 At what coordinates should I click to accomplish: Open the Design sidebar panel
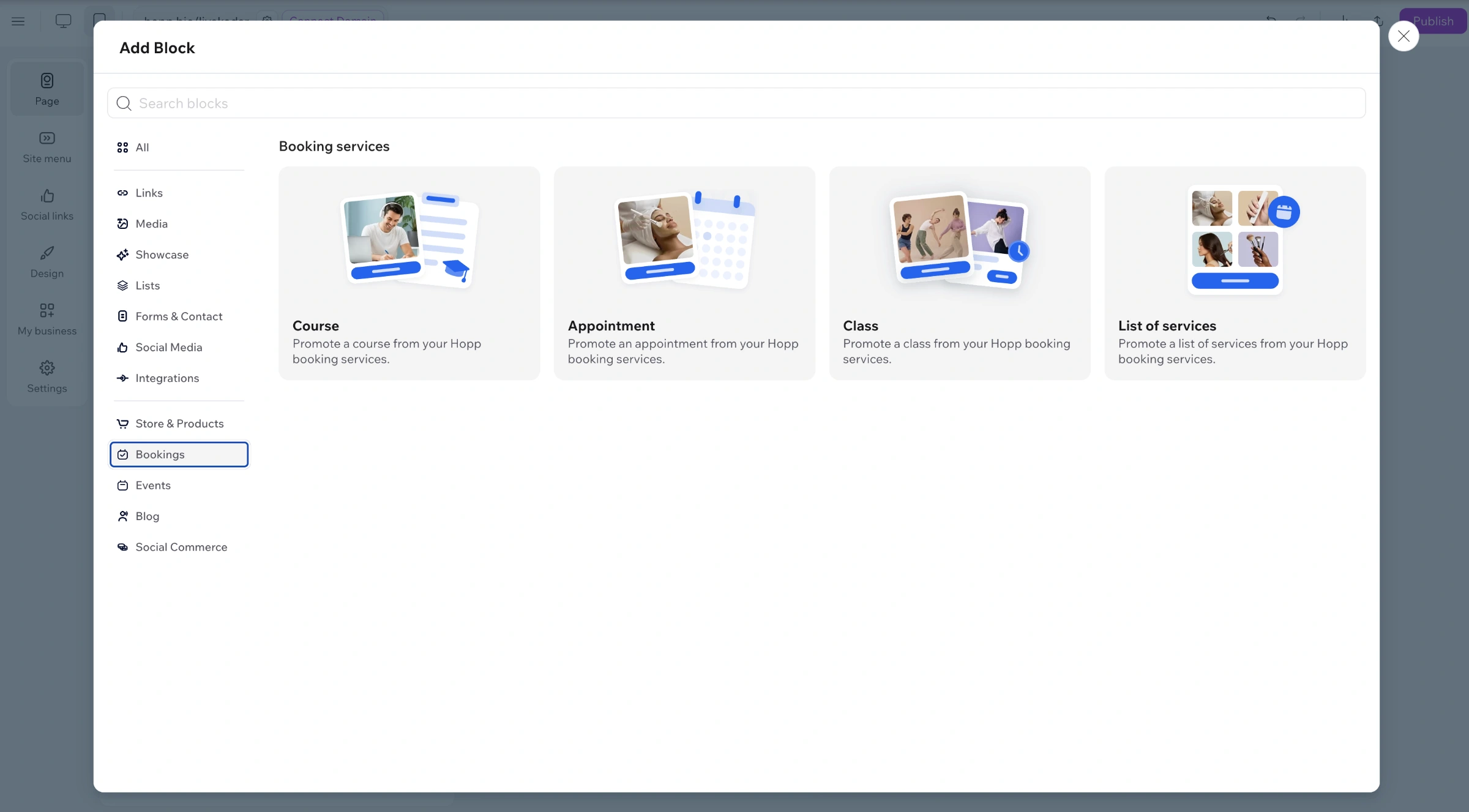(47, 262)
